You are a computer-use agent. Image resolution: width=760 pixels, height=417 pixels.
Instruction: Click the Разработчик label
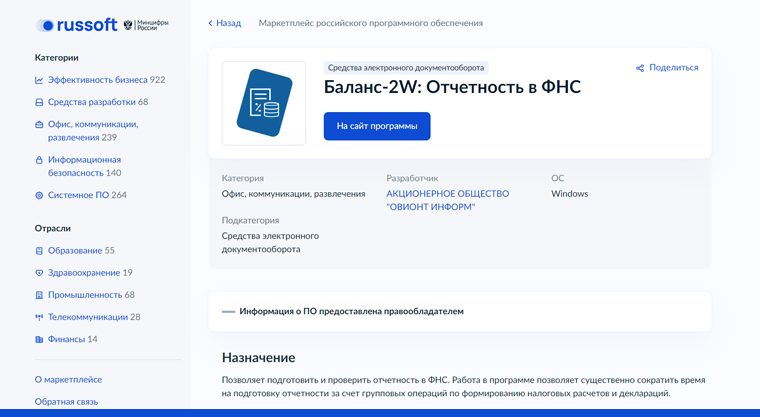pos(412,178)
